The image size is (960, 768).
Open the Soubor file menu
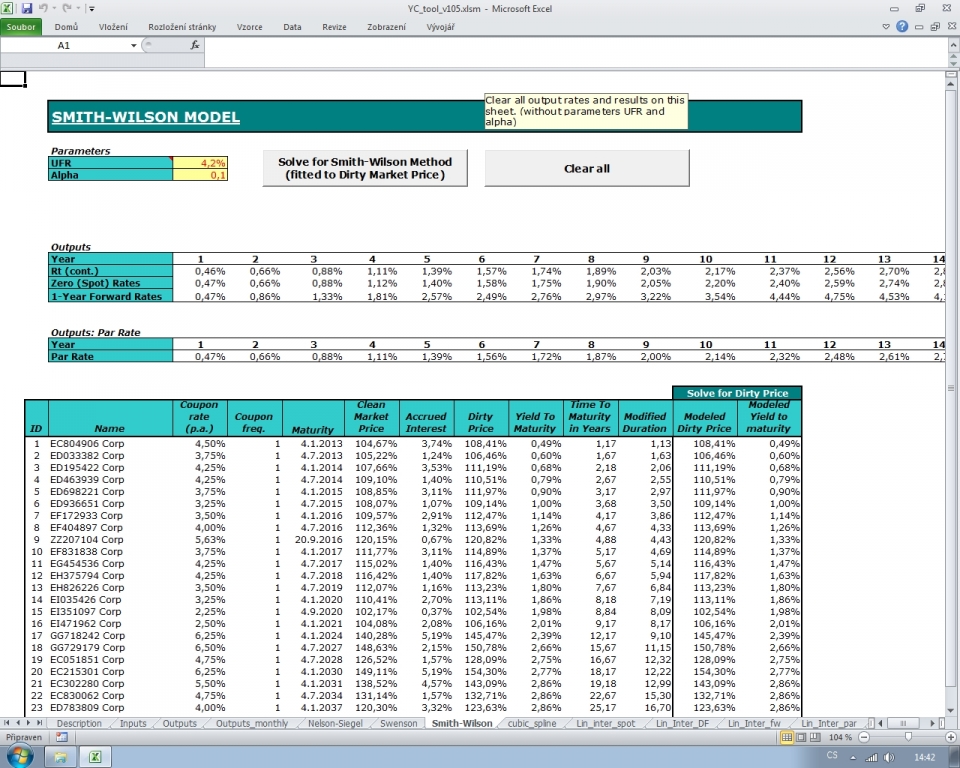coord(22,27)
